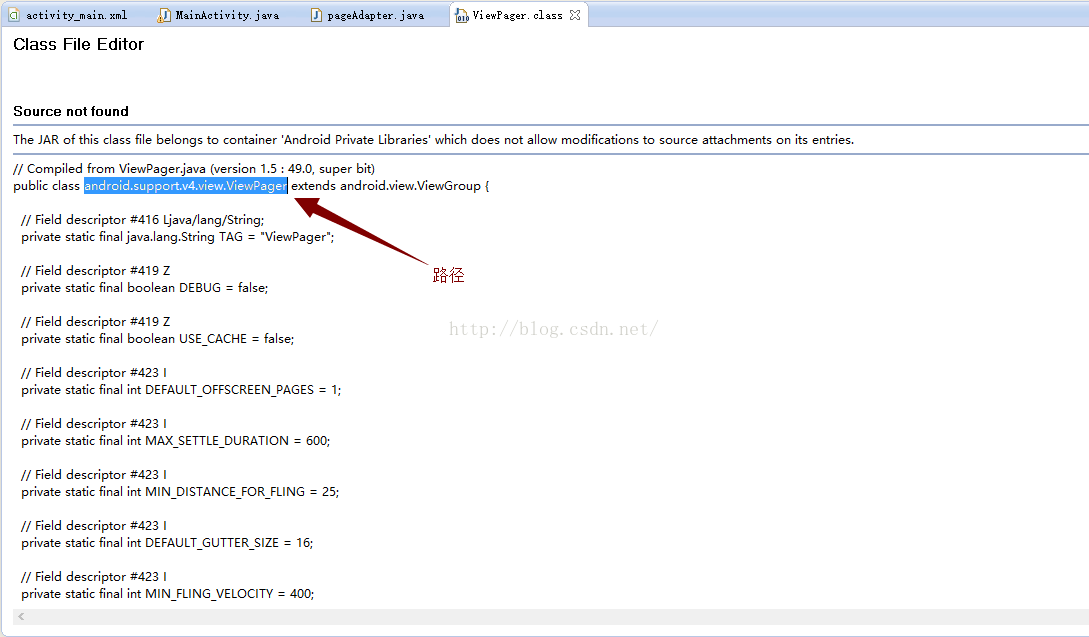
Task: Switch to the pageAdapter.java tab
Action: (x=367, y=15)
